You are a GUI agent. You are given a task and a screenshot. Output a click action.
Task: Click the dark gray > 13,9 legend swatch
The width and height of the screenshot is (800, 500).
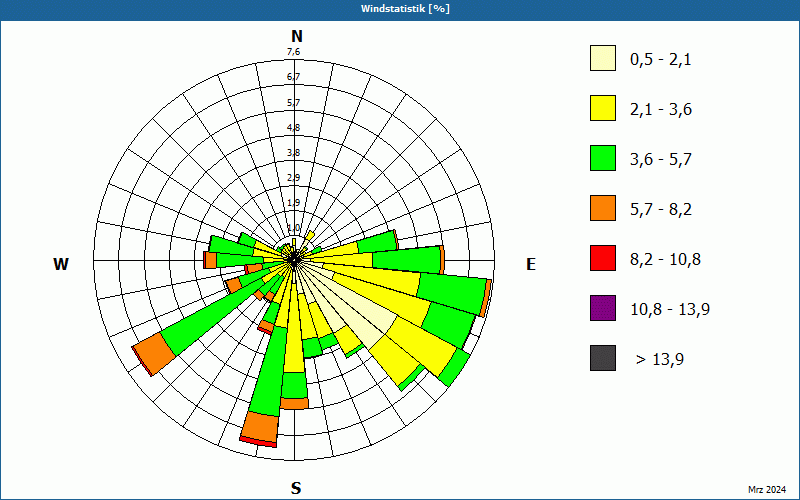click(x=603, y=358)
